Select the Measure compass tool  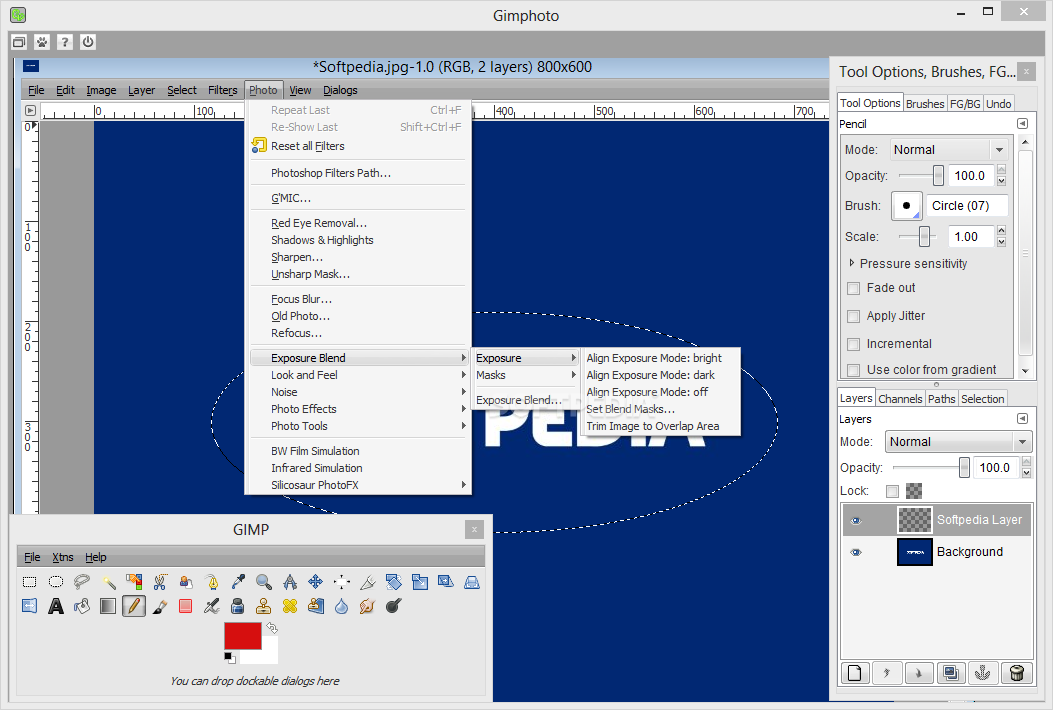[x=289, y=582]
